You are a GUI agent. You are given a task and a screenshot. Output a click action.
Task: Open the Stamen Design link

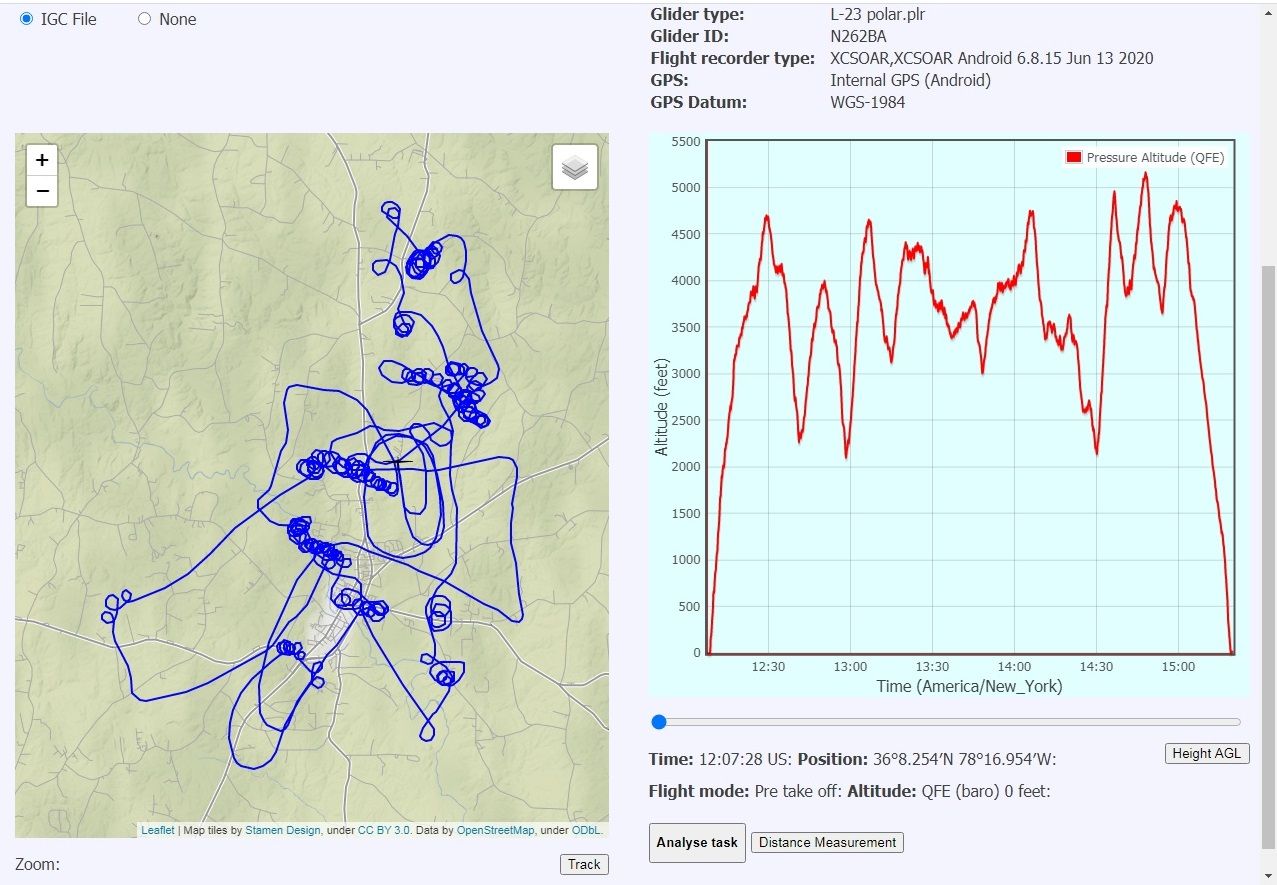[283, 830]
